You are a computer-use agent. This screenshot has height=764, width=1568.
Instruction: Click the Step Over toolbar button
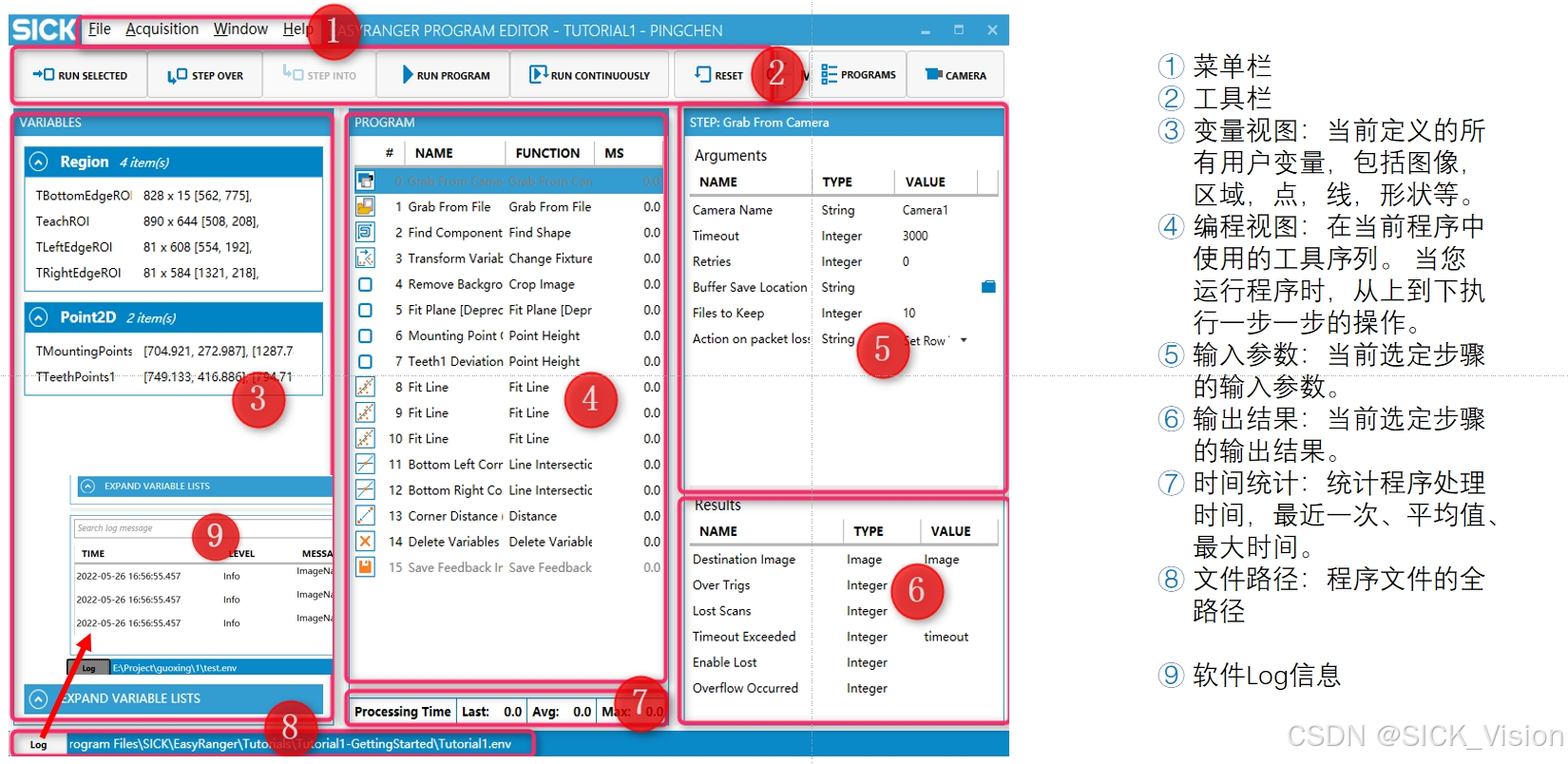(x=205, y=75)
